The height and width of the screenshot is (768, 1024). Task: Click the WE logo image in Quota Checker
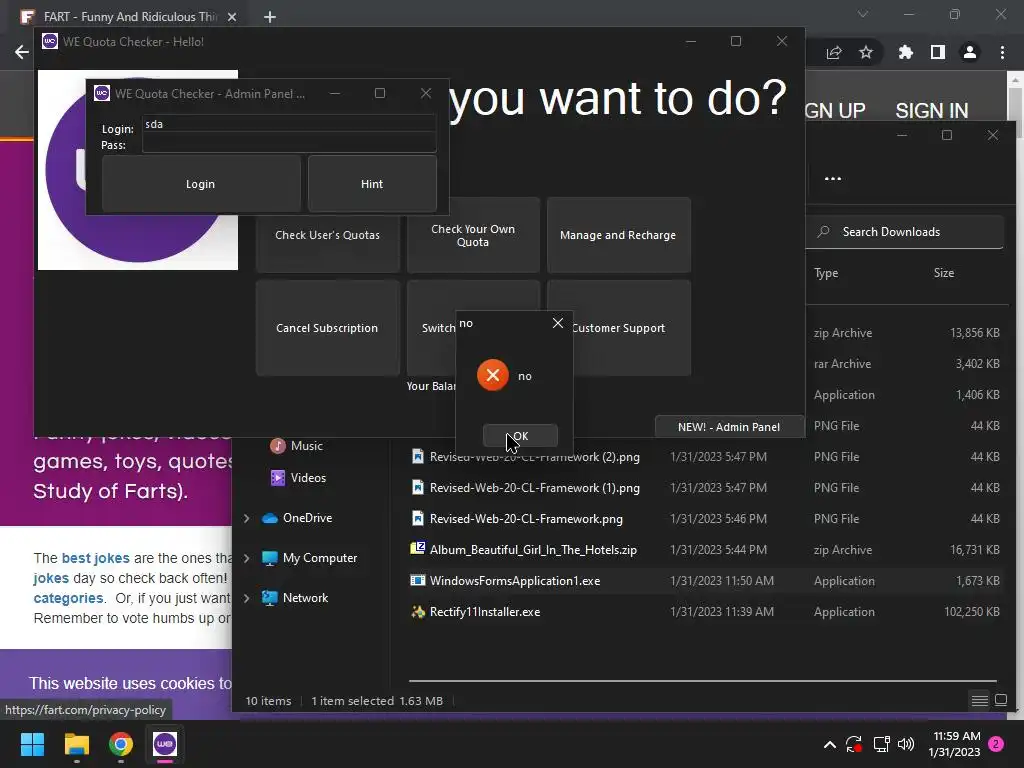coord(138,242)
